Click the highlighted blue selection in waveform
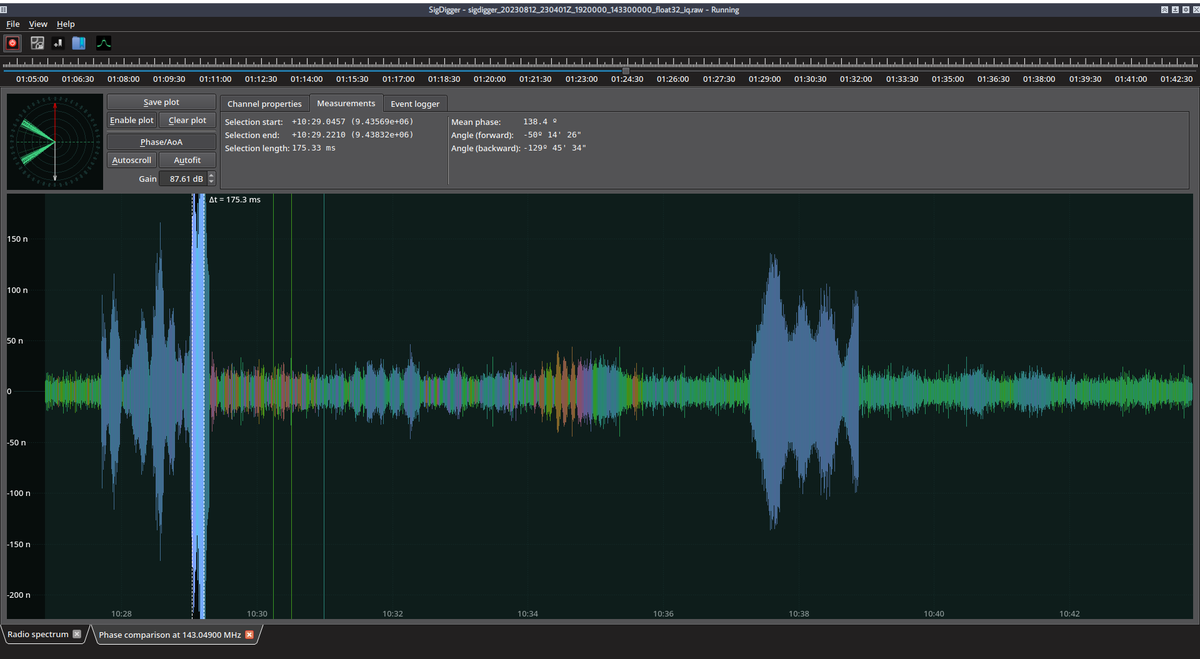Image resolution: width=1200 pixels, height=659 pixels. [199, 405]
